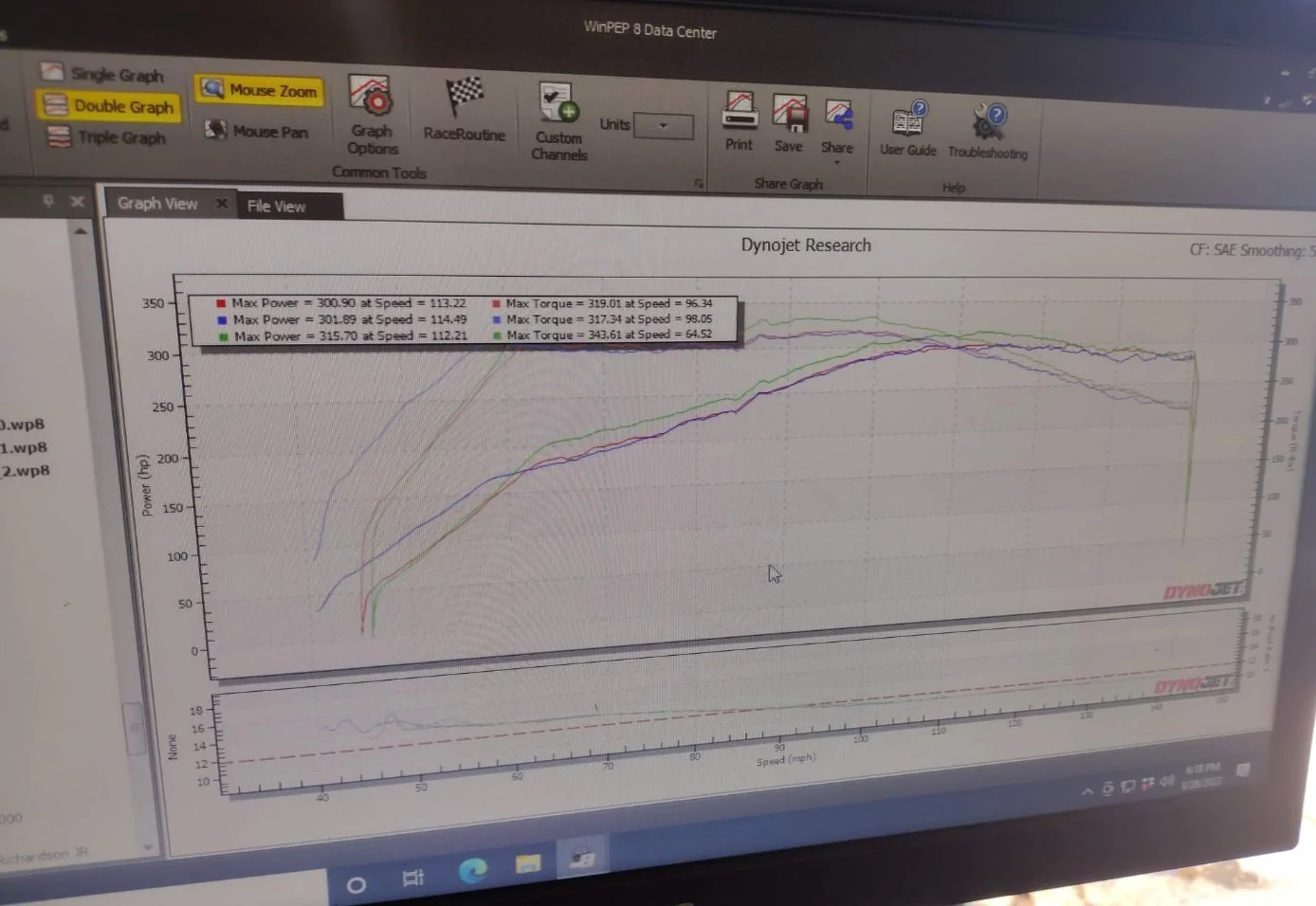Click the red Max Power 300.90 legend entry

click(340, 303)
